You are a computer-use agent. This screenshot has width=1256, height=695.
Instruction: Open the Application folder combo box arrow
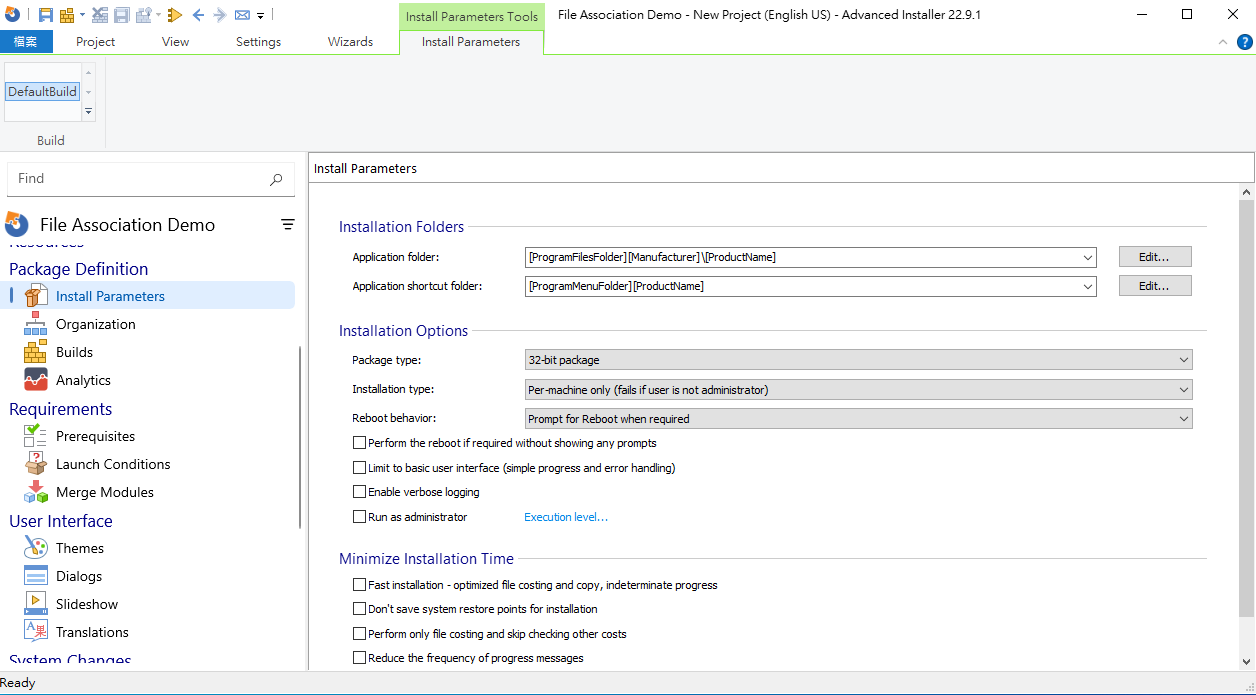pos(1088,258)
